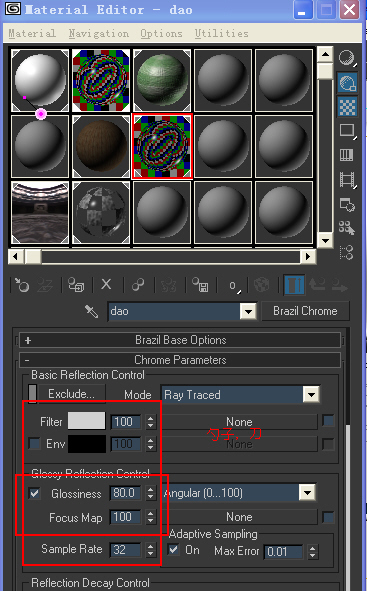The height and width of the screenshot is (591, 367).
Task: Open the Navigation menu
Action: pyautogui.click(x=99, y=34)
